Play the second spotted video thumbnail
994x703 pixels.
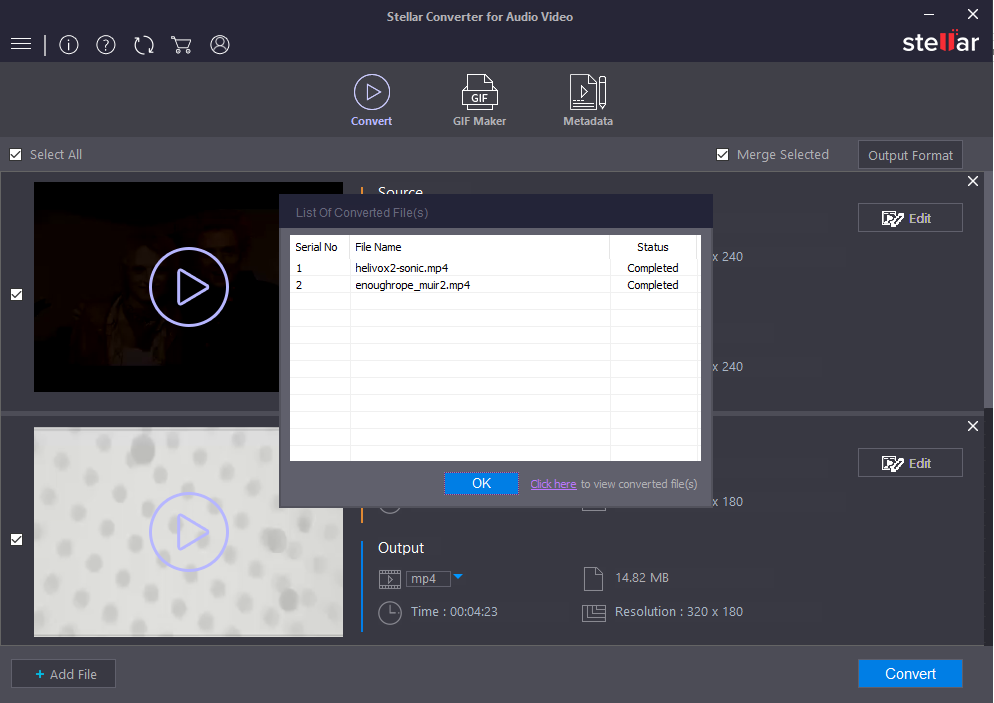[189, 532]
